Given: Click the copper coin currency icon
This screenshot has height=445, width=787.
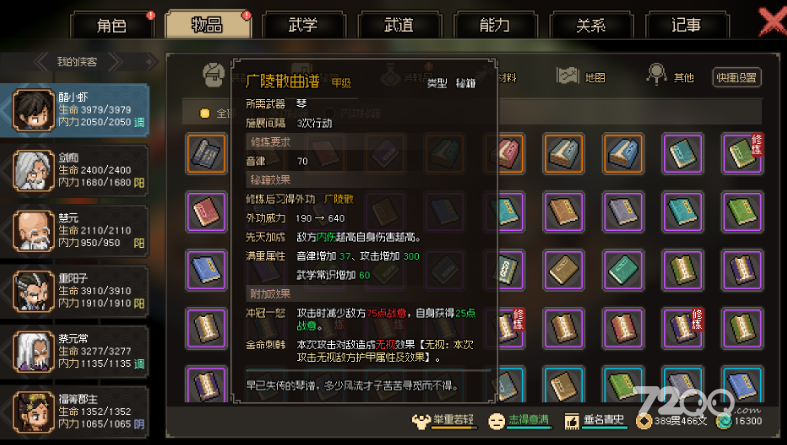Looking at the screenshot, I should [644, 421].
